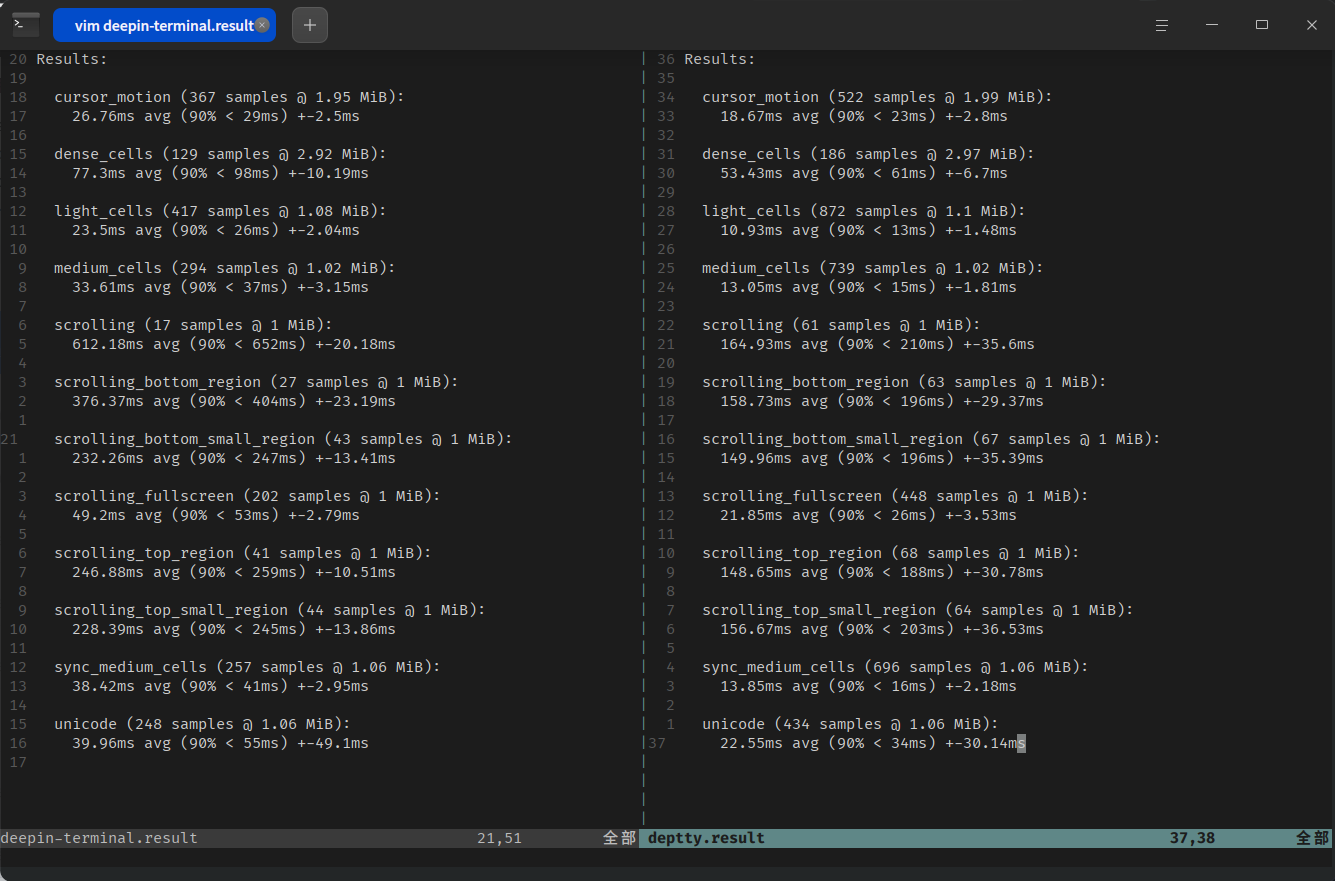Minimize the terminal window
Image resolution: width=1335 pixels, height=881 pixels.
[1212, 25]
